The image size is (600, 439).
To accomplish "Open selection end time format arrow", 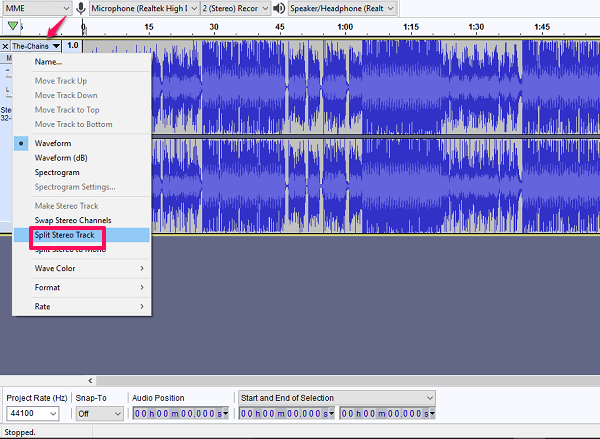I will pyautogui.click(x=432, y=413).
